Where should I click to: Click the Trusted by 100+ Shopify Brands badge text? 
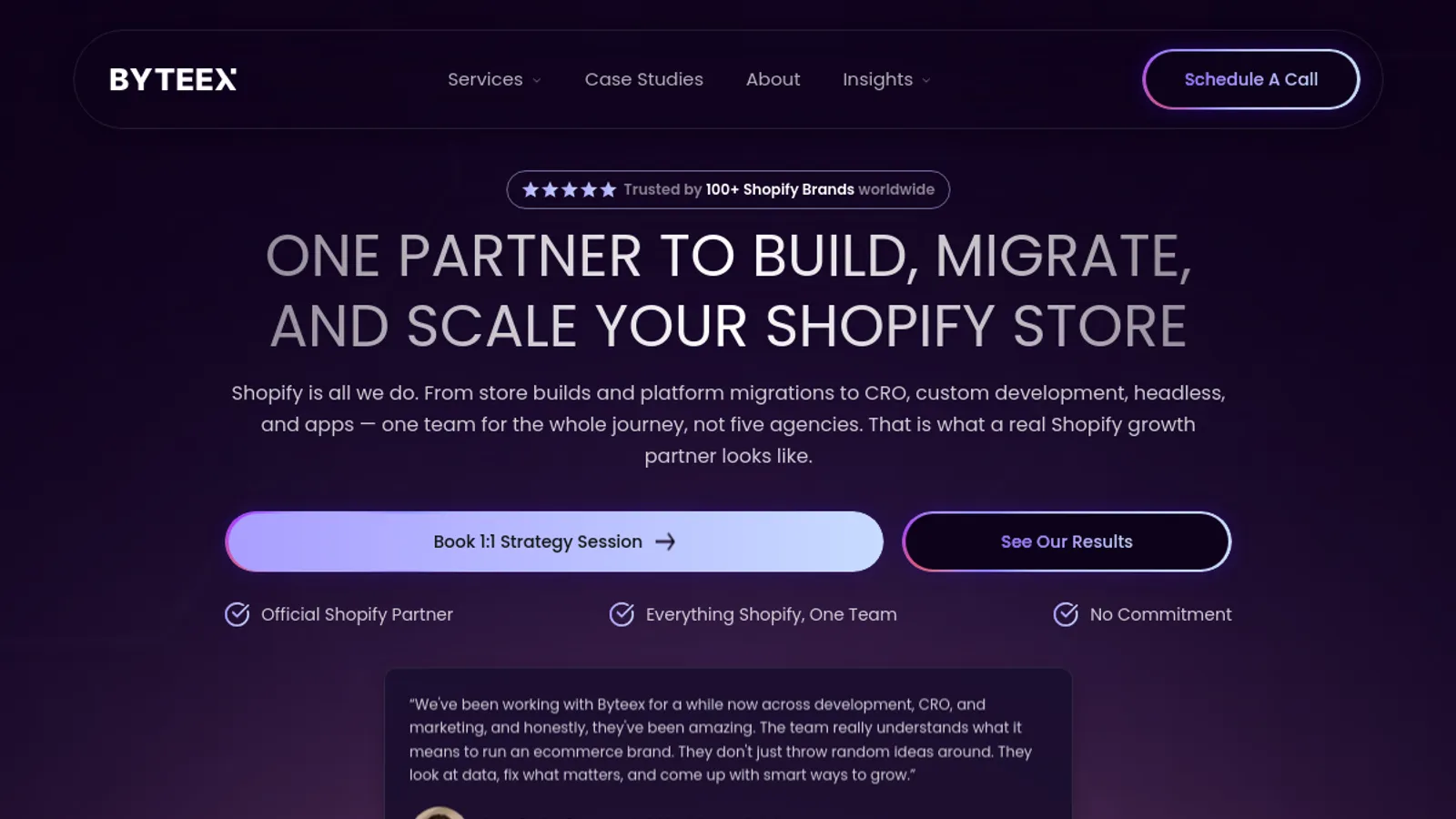point(779,189)
